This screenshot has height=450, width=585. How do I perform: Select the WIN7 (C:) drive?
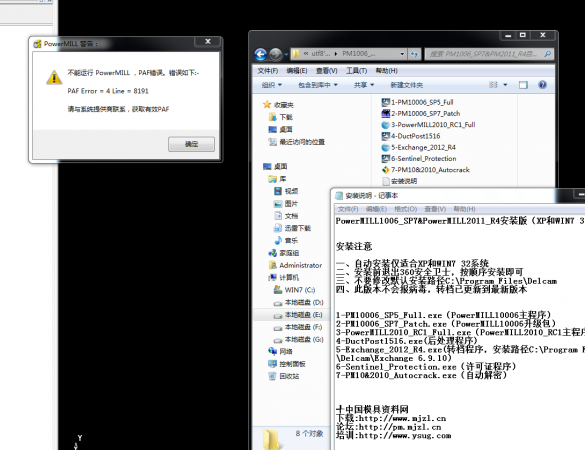[x=295, y=290]
